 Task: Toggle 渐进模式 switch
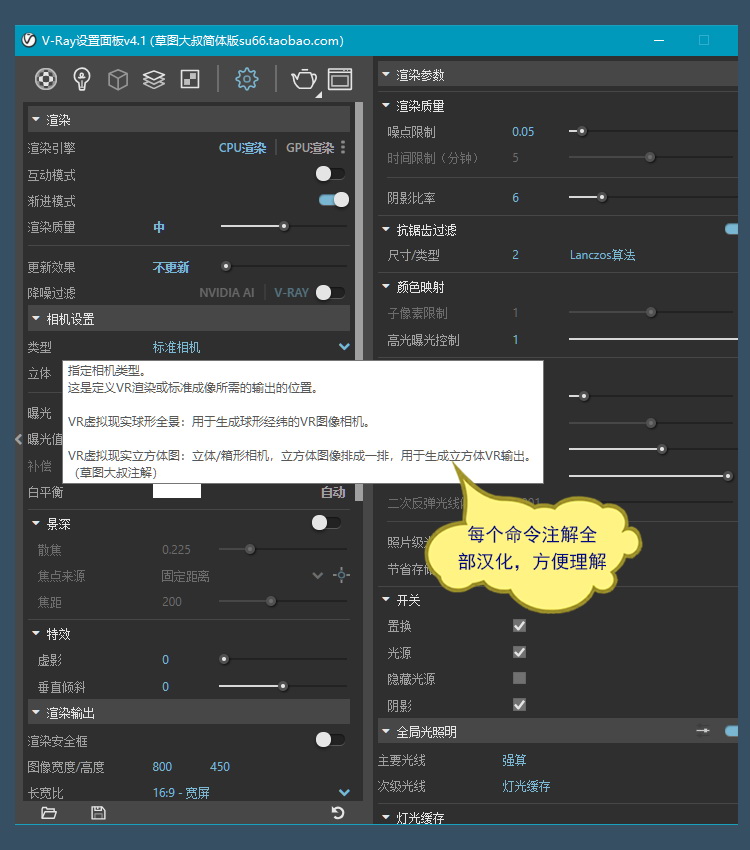[334, 200]
